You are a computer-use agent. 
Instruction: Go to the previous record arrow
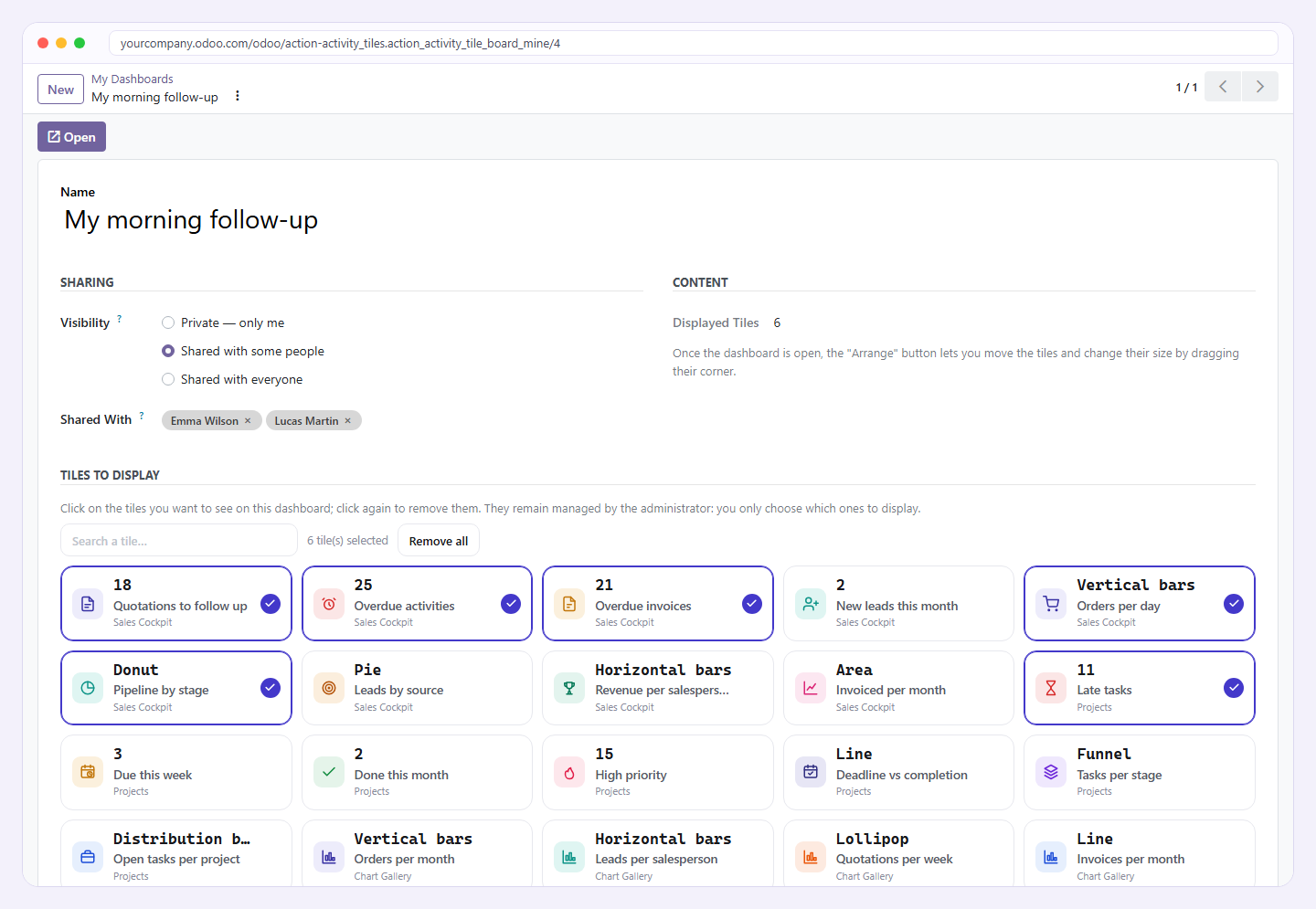[1223, 87]
